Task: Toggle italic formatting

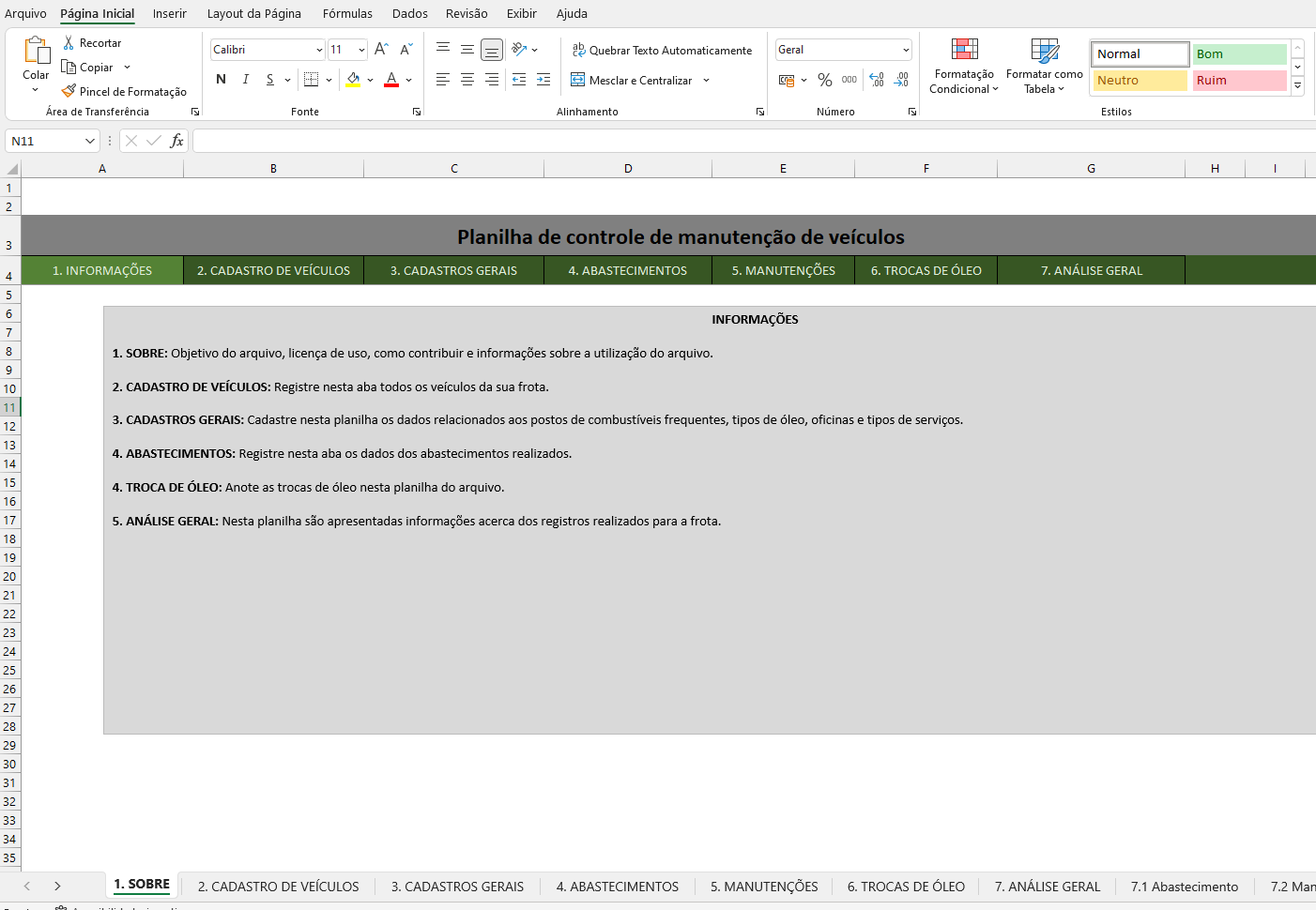Action: (246, 80)
